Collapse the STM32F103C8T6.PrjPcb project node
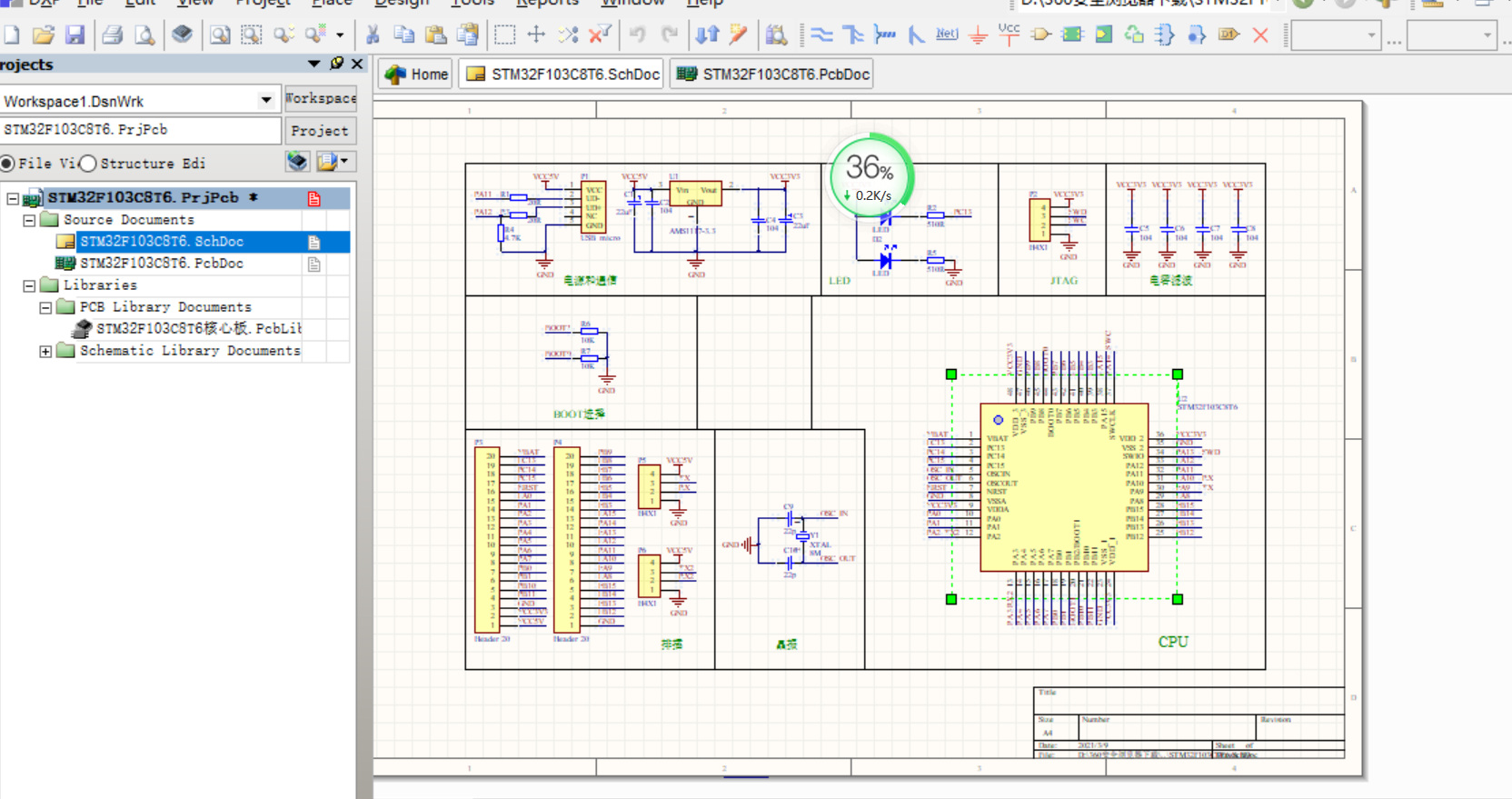Image resolution: width=1512 pixels, height=799 pixels. [13, 197]
